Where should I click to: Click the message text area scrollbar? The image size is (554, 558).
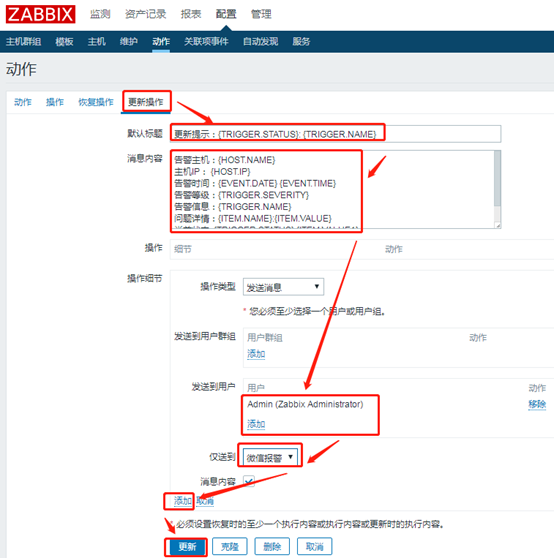tap(497, 178)
